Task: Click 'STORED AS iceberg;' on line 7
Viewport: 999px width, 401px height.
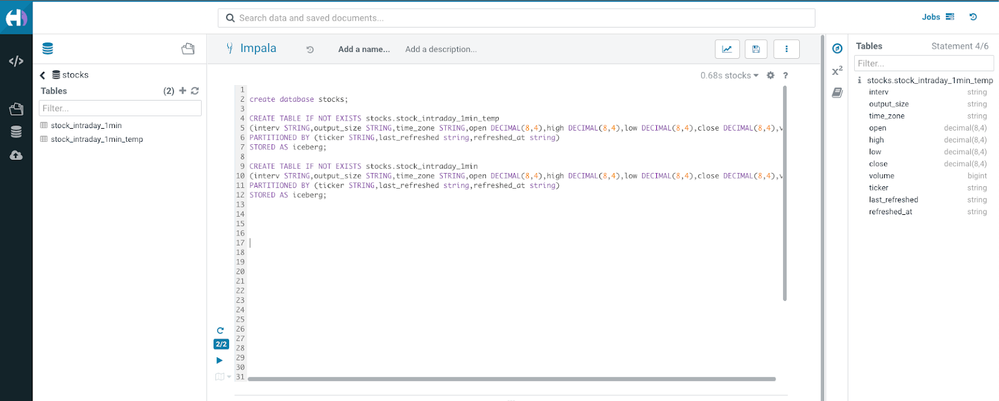Action: coord(287,147)
